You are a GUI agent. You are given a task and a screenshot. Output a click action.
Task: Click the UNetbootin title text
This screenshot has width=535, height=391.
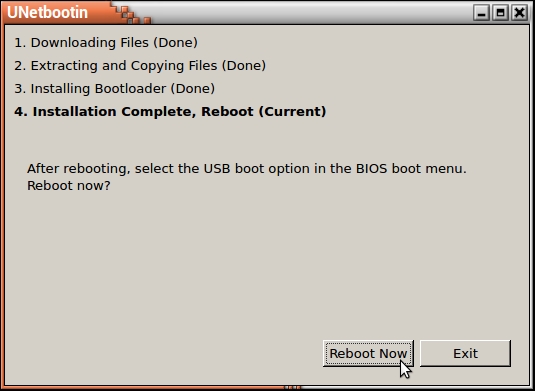47,13
